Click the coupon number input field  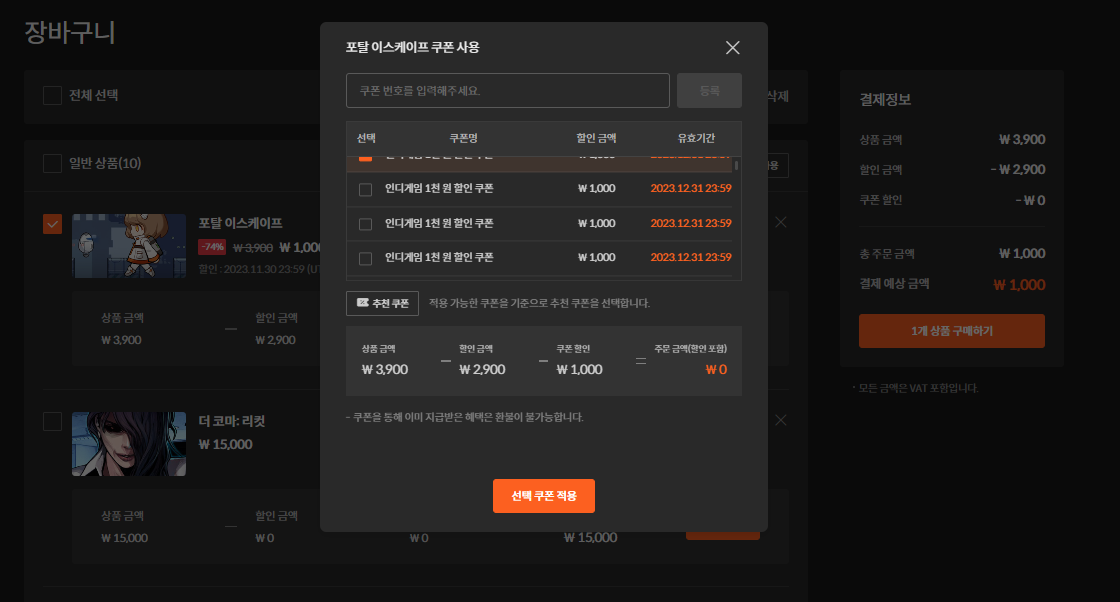click(507, 90)
